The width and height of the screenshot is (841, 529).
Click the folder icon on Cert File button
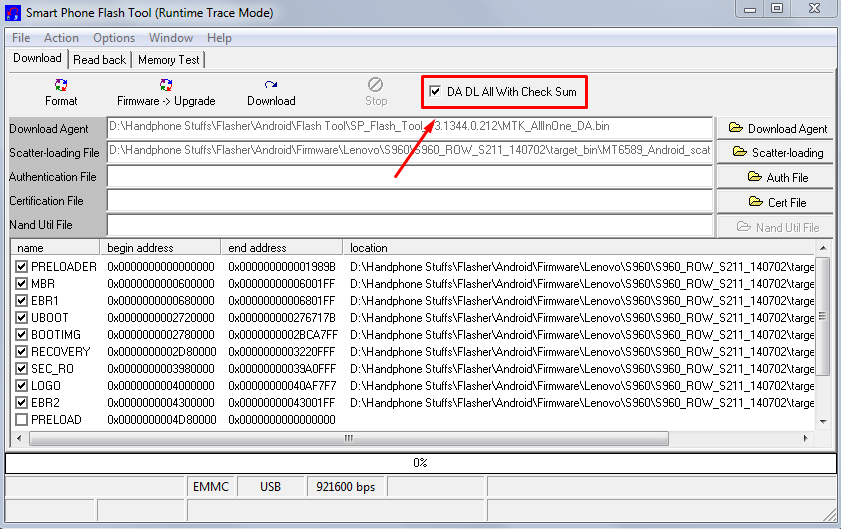click(x=756, y=202)
